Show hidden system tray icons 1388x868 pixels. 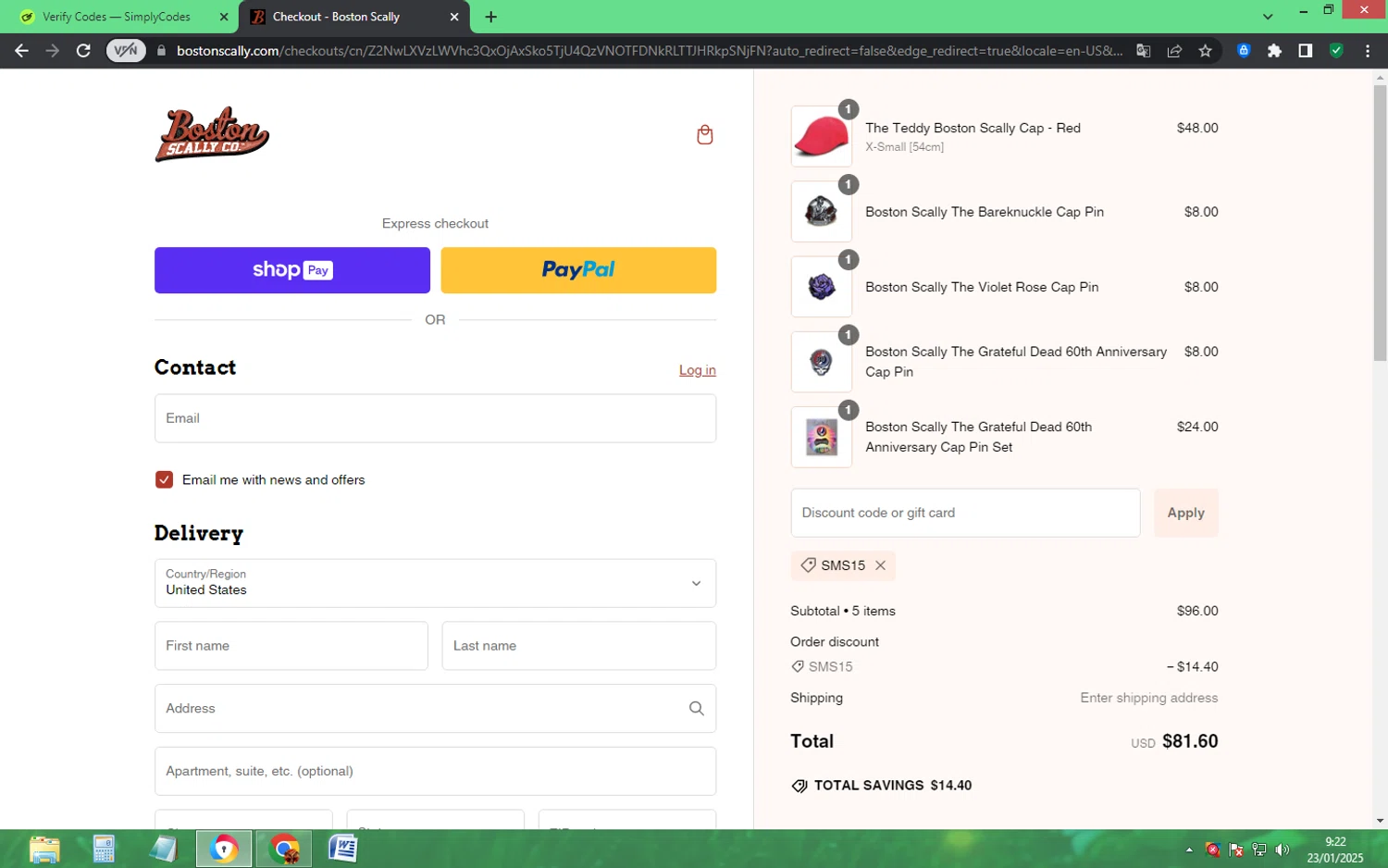tap(1189, 849)
